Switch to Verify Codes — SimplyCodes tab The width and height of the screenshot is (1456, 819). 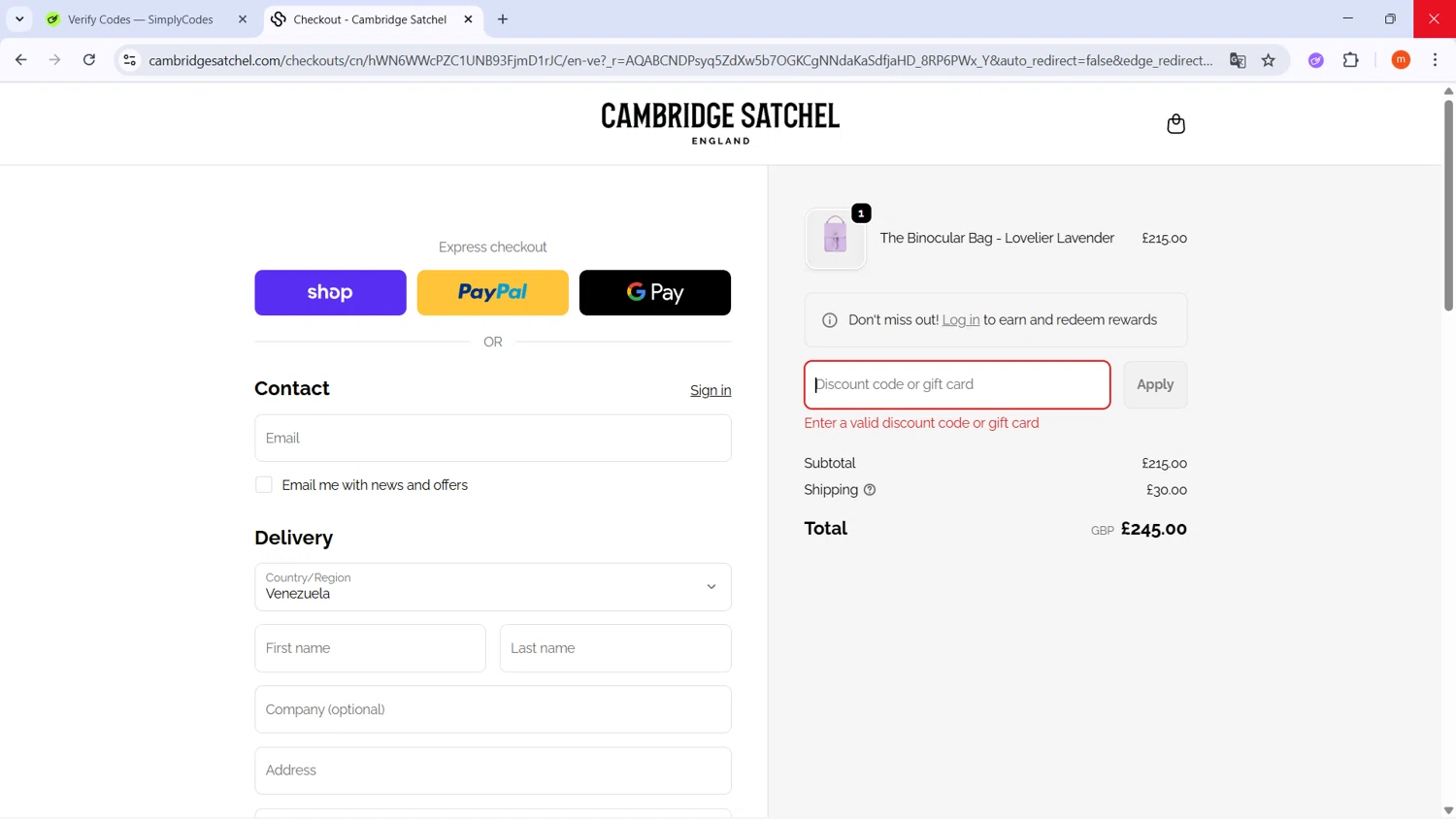click(141, 19)
